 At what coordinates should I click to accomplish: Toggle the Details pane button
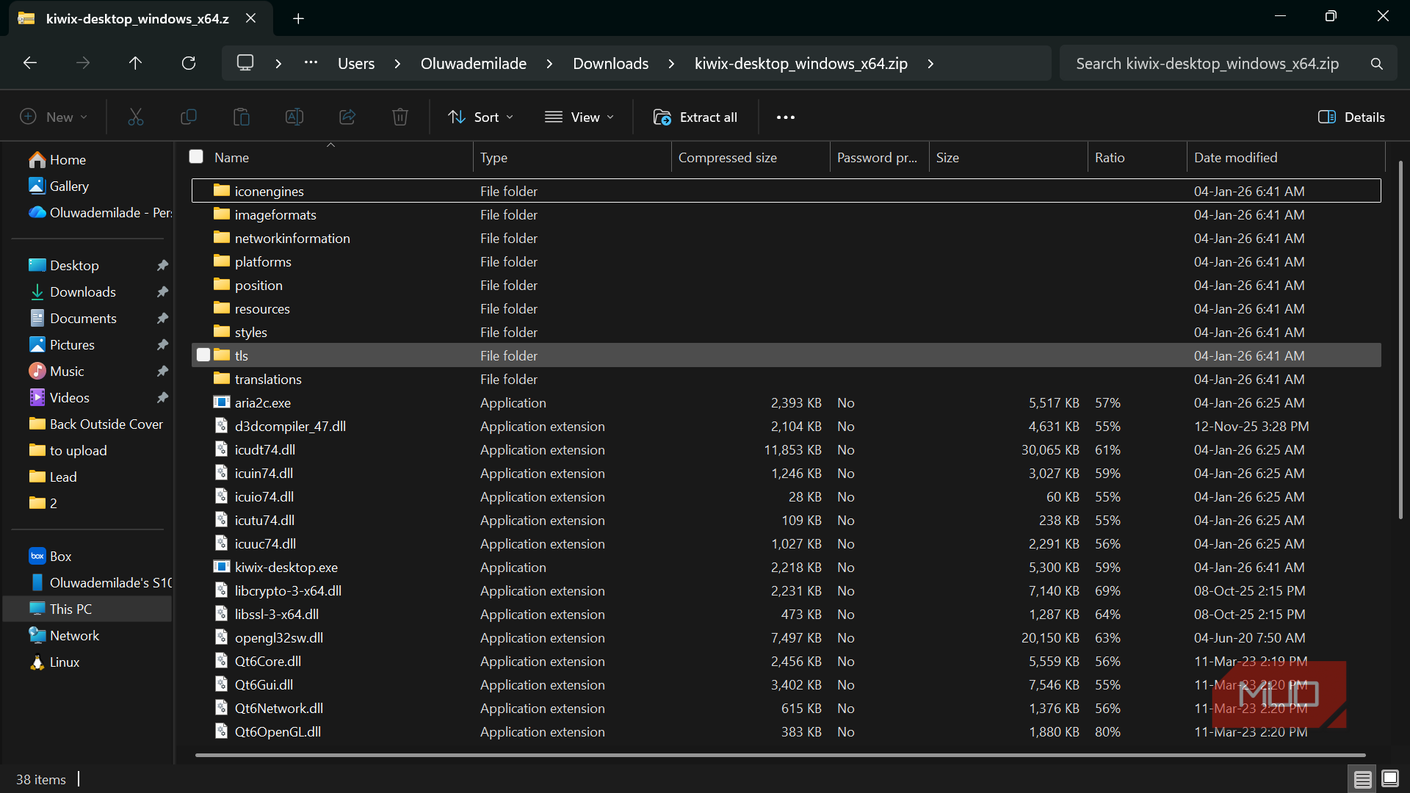click(1351, 117)
